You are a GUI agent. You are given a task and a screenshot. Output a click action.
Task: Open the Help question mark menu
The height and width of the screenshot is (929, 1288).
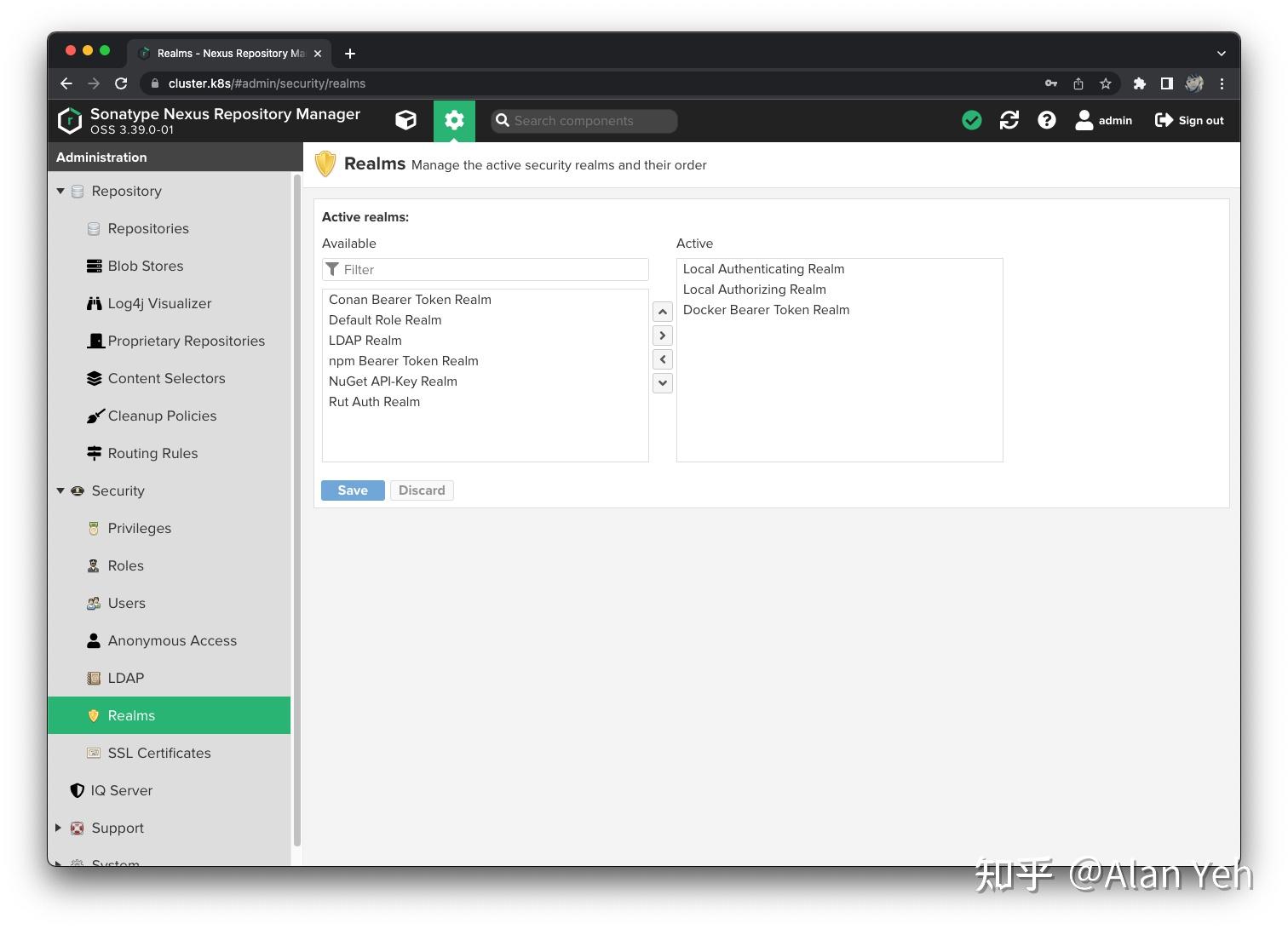click(1047, 120)
